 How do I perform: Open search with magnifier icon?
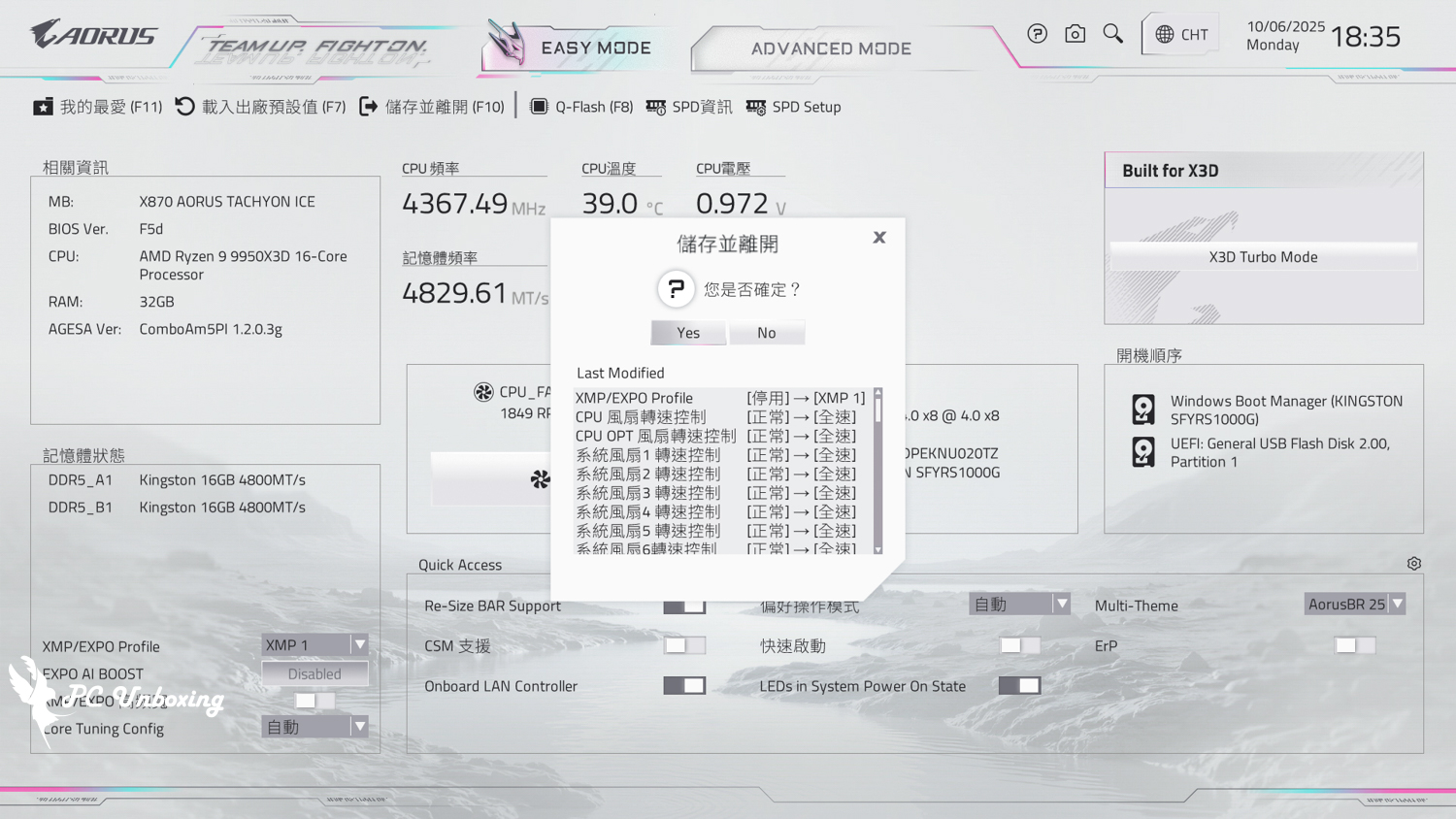pyautogui.click(x=1112, y=34)
